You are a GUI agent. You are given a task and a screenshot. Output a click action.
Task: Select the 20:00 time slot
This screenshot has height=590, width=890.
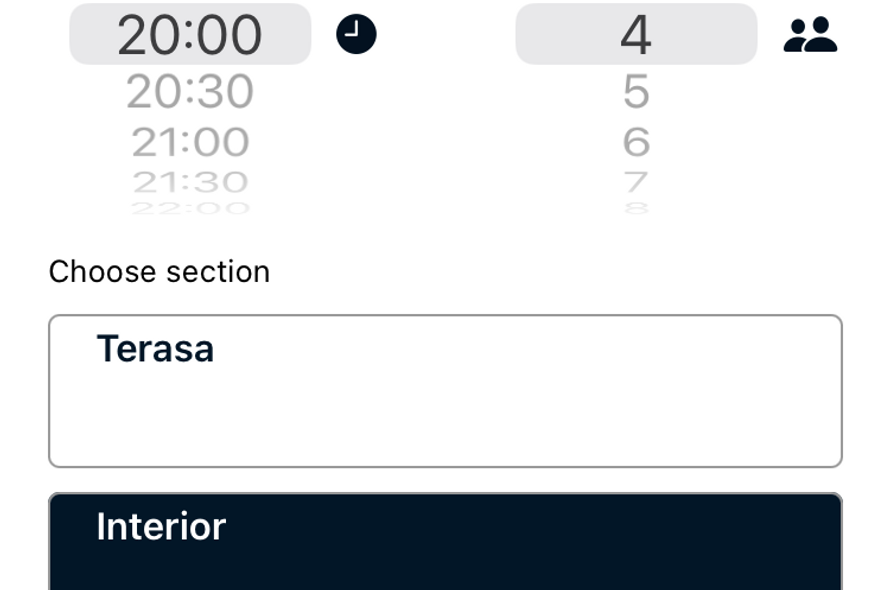click(x=190, y=35)
